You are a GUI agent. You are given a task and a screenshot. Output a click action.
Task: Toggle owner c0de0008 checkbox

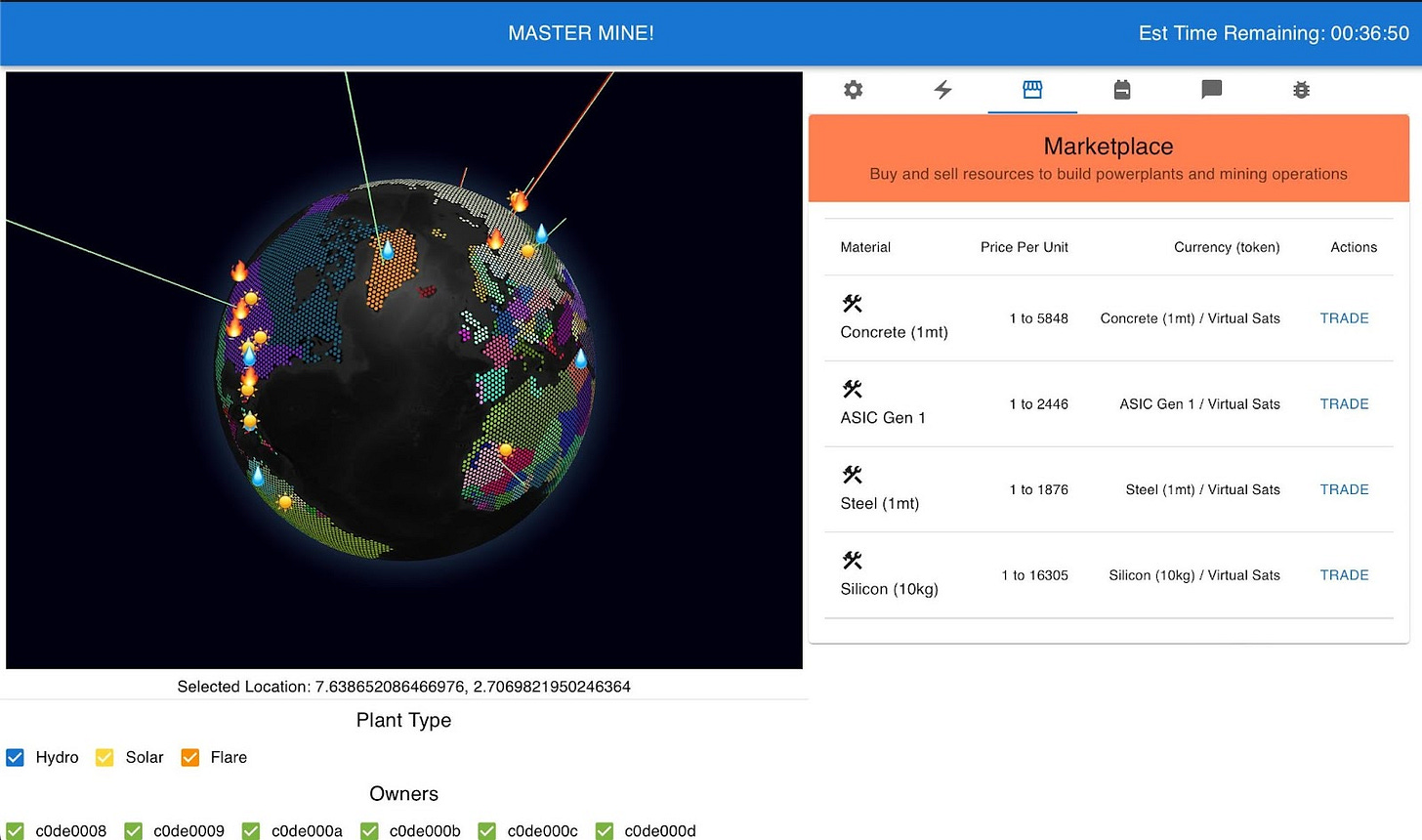click(16, 831)
